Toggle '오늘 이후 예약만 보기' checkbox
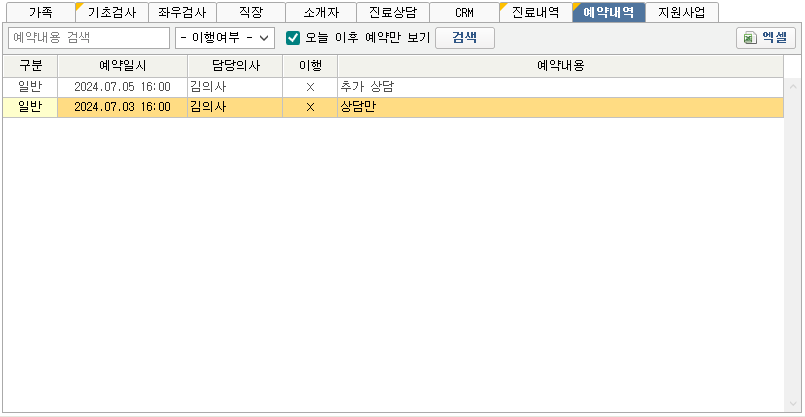This screenshot has width=805, height=417. [x=293, y=38]
